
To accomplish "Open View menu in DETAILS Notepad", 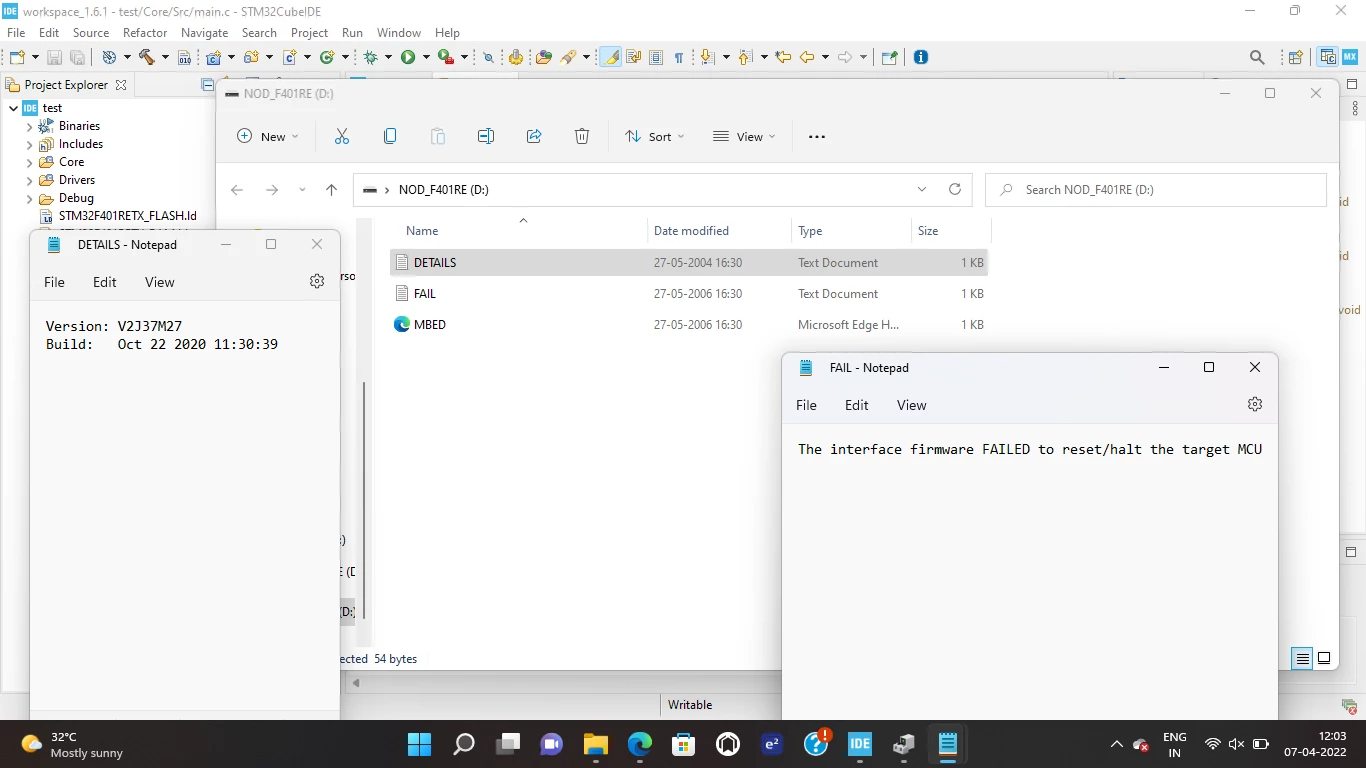I will (160, 282).
